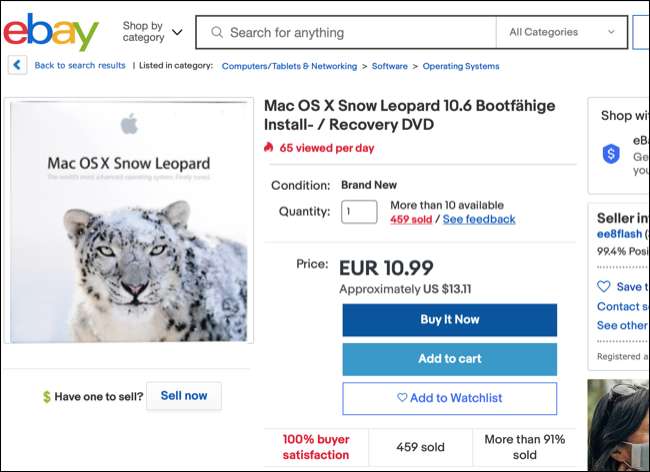Click the Save seller heart icon
The width and height of the screenshot is (650, 472).
pyautogui.click(x=603, y=287)
